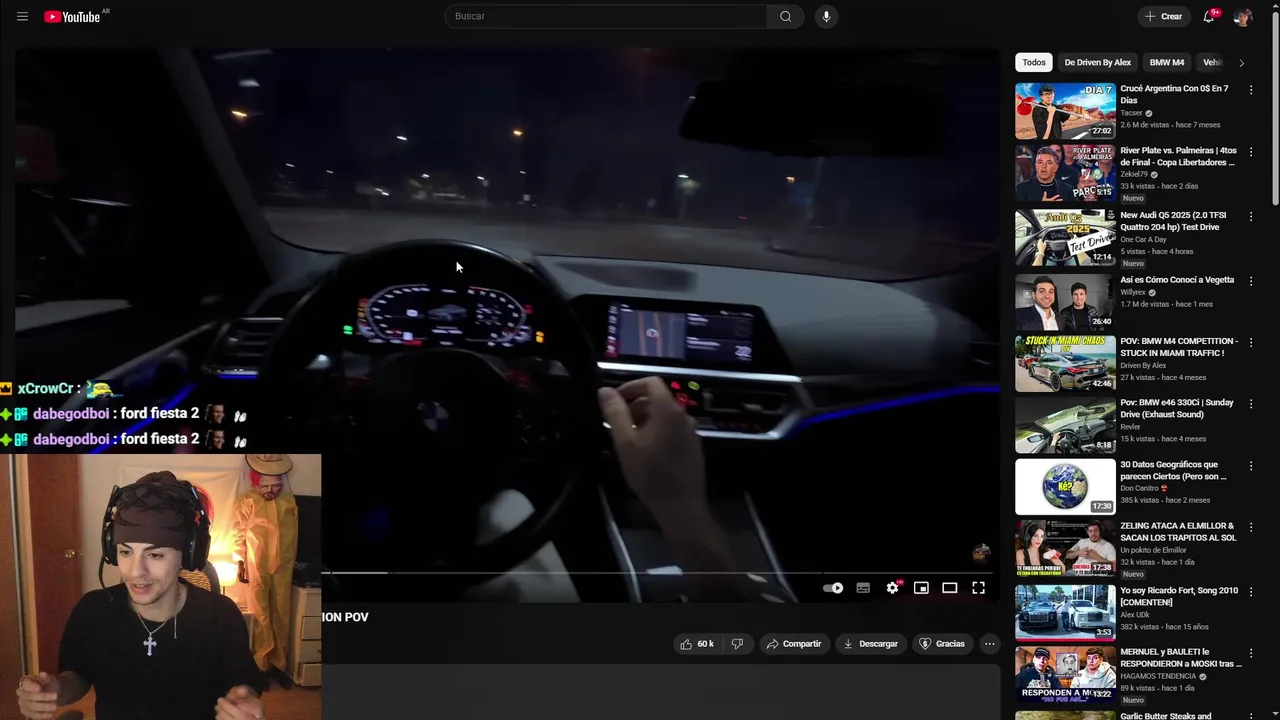
Task: Visit the Revler channel name
Action: (x=1131, y=426)
